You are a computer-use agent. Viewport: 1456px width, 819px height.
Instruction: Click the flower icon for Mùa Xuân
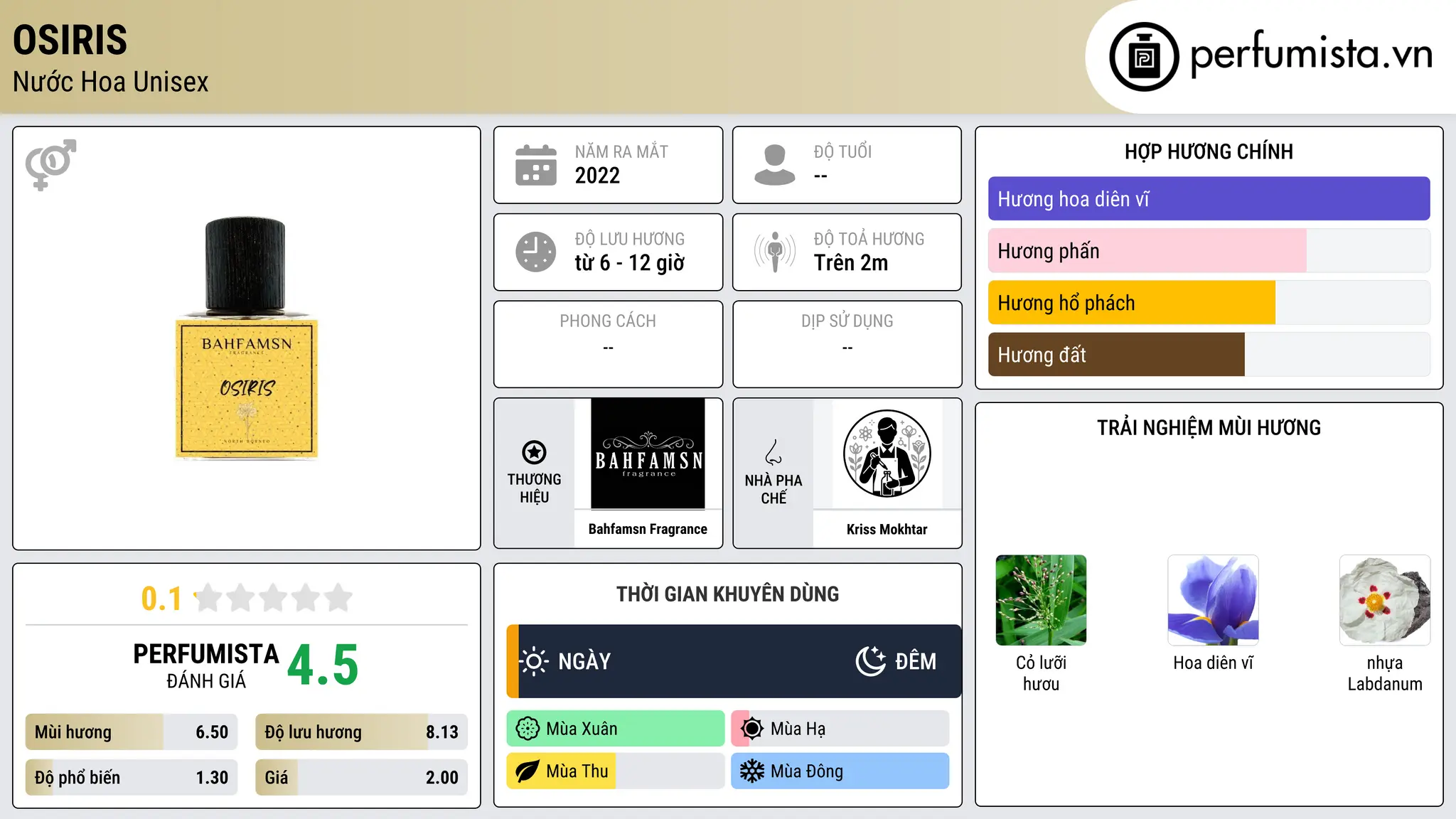[x=528, y=729]
